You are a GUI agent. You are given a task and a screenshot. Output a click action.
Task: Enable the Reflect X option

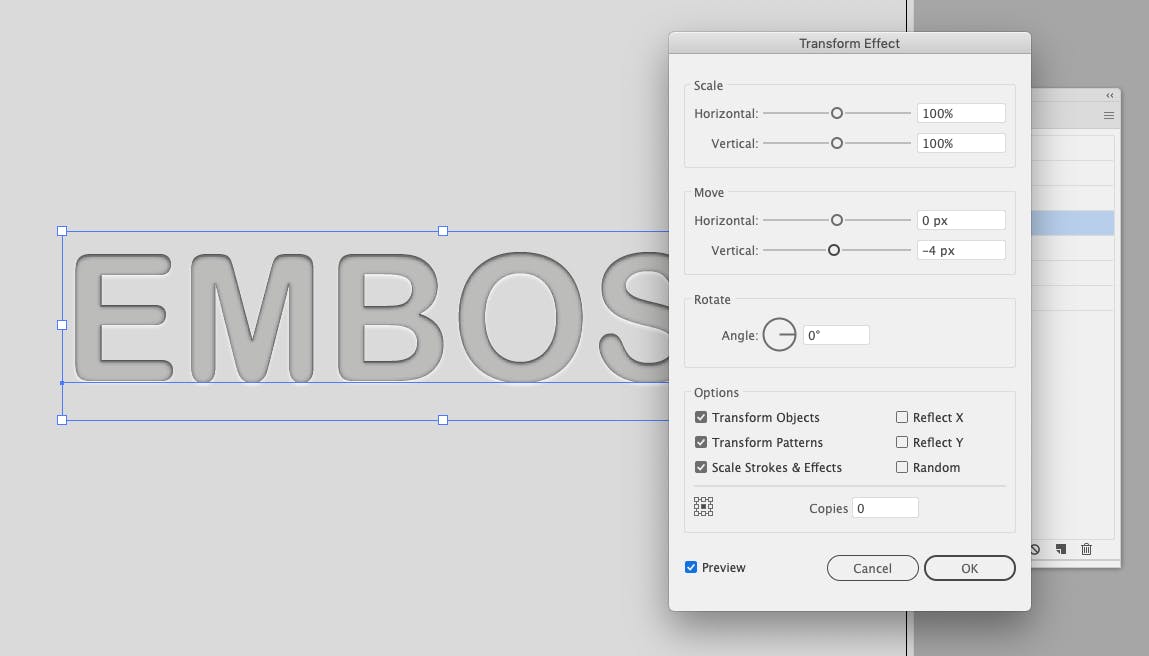(901, 417)
